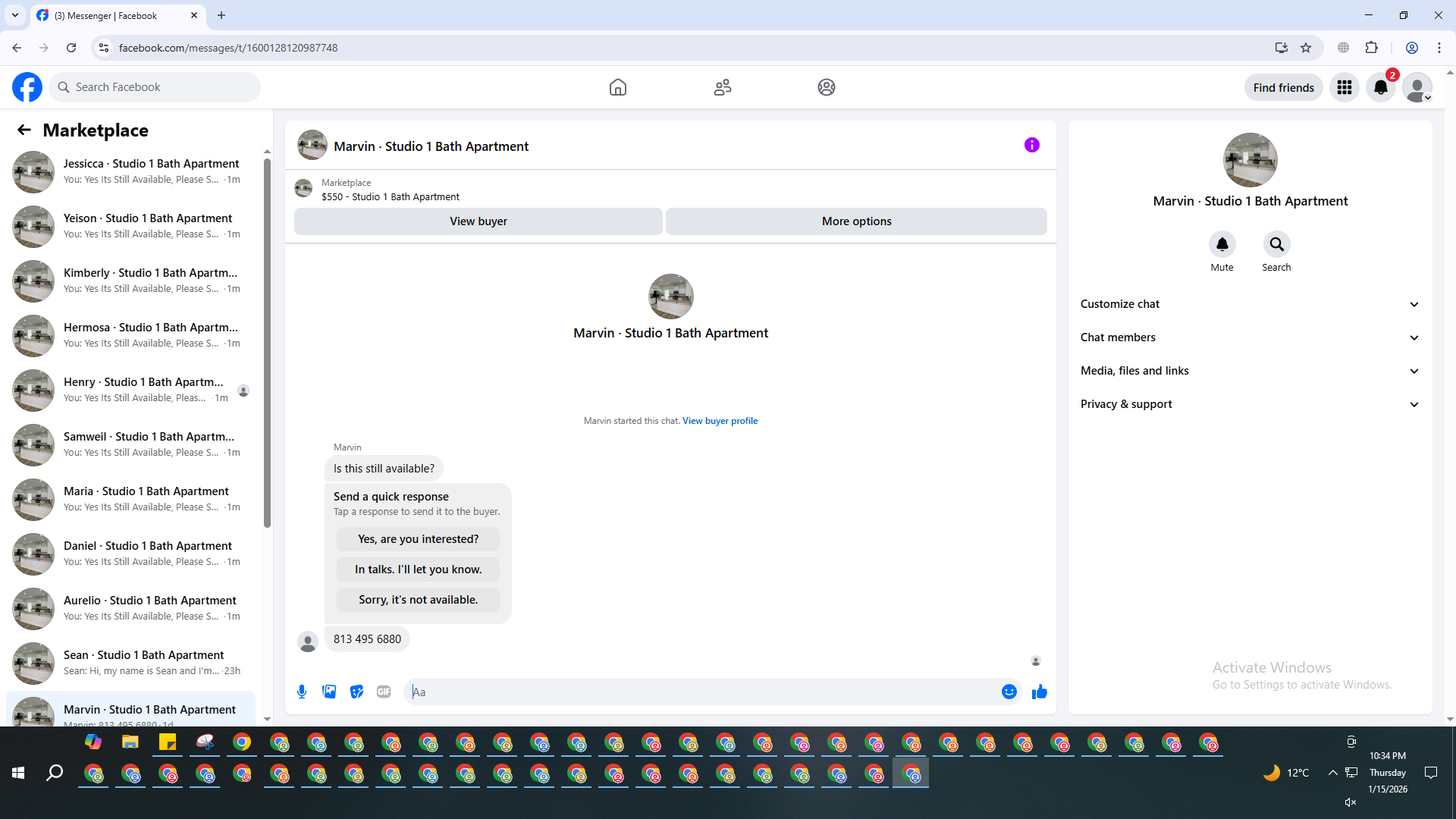Send a thumbs-up like
The height and width of the screenshot is (819, 1456).
(1039, 692)
